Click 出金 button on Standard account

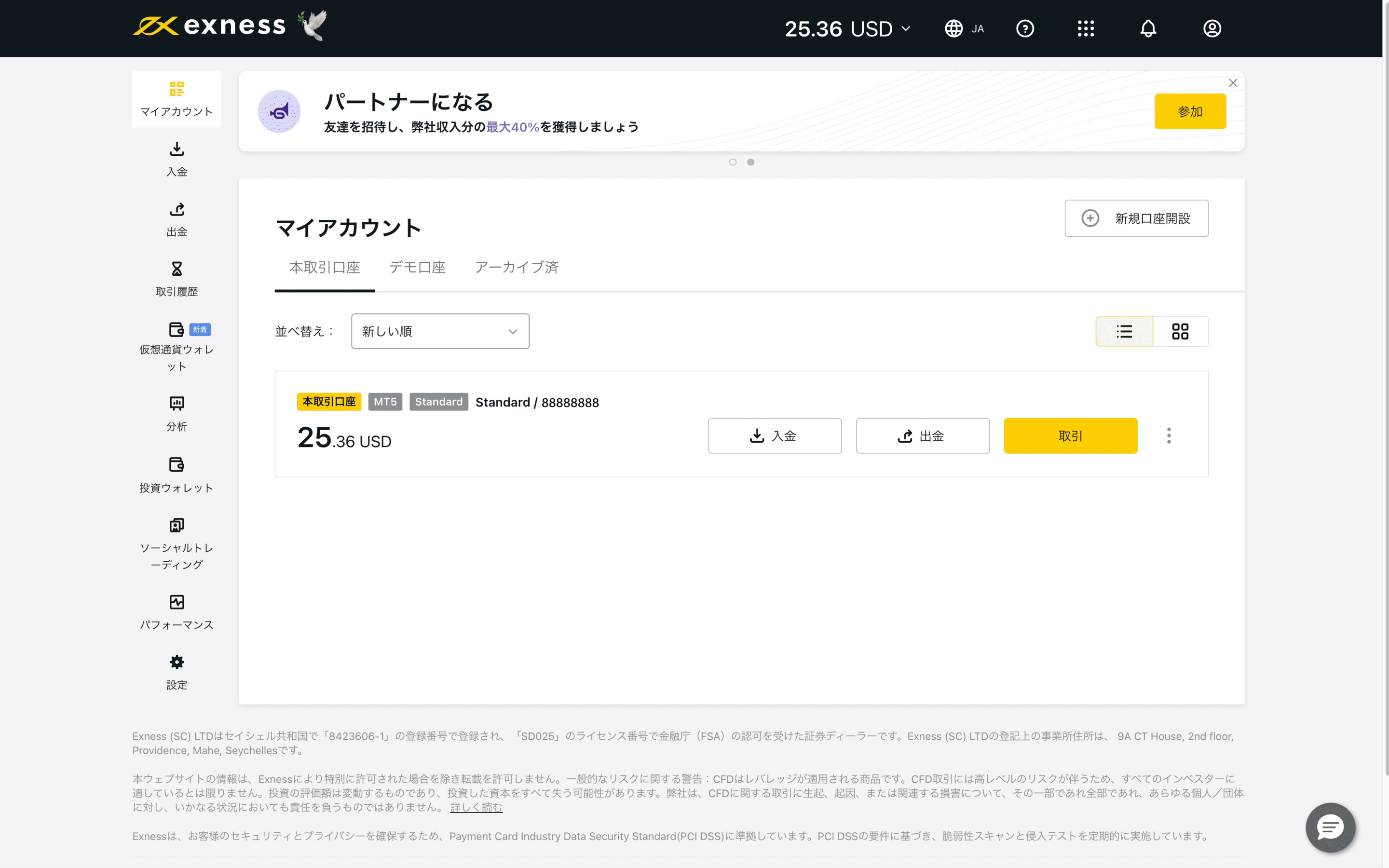922,436
